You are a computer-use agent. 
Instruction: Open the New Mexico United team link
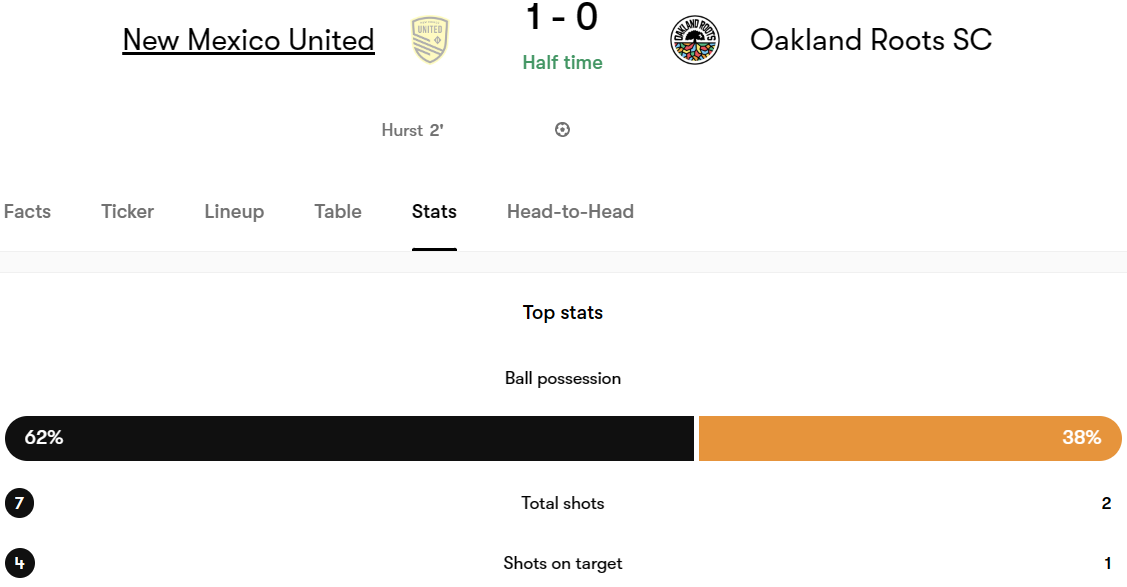(249, 40)
